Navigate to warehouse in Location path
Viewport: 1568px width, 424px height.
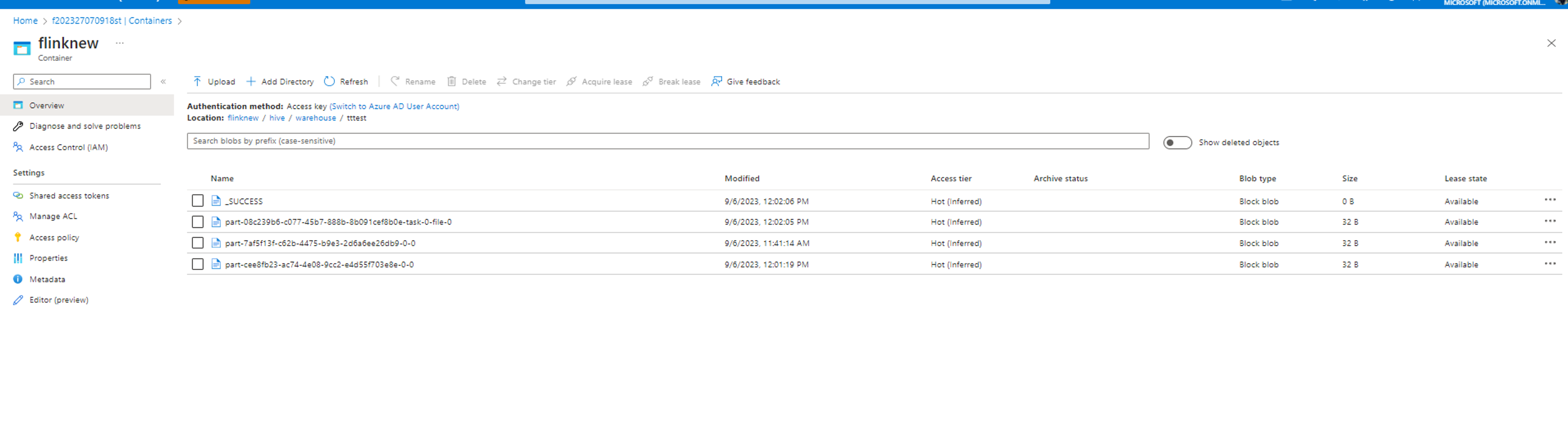coord(315,118)
